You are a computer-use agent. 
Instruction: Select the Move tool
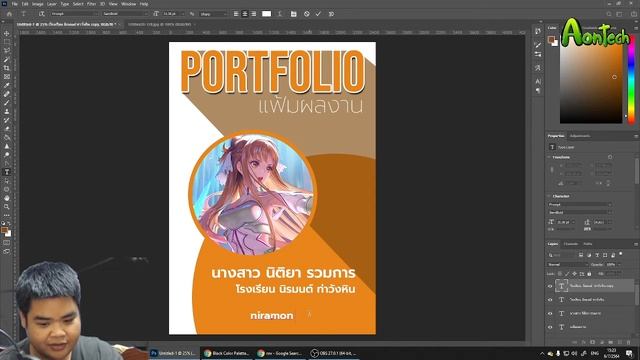pyautogui.click(x=7, y=33)
